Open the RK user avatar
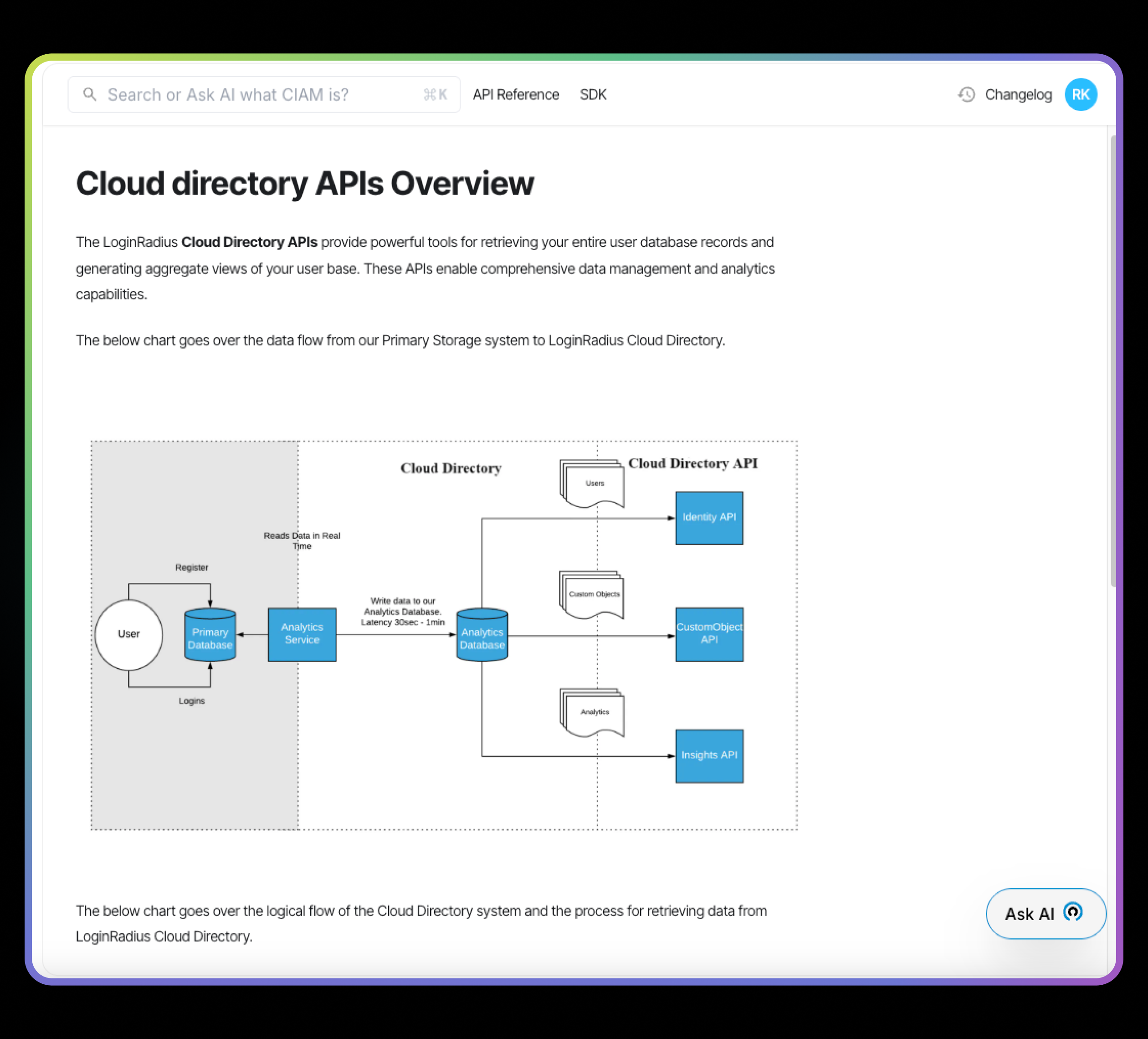 click(1080, 95)
